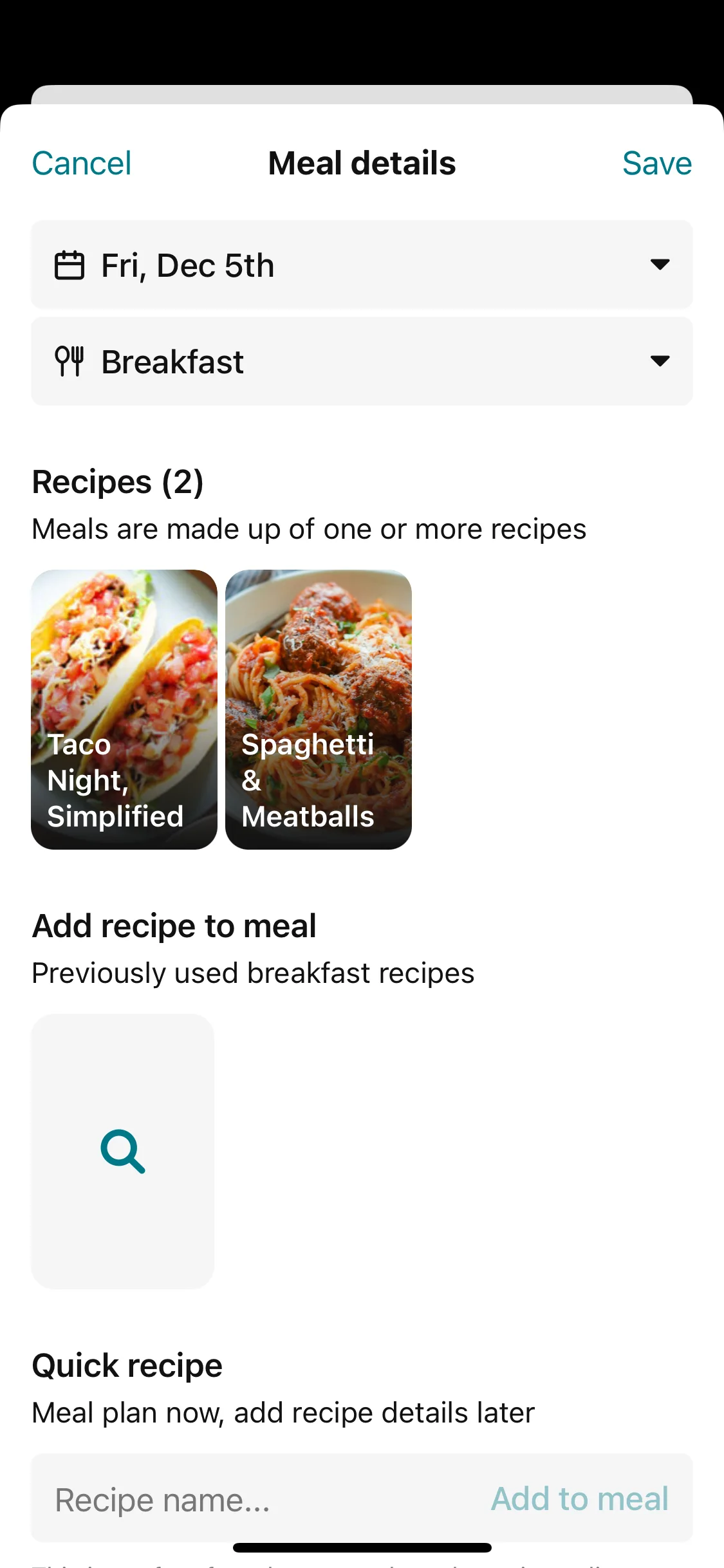Tap the magnifying glass search recipe icon
724x1568 pixels.
[x=123, y=1152]
